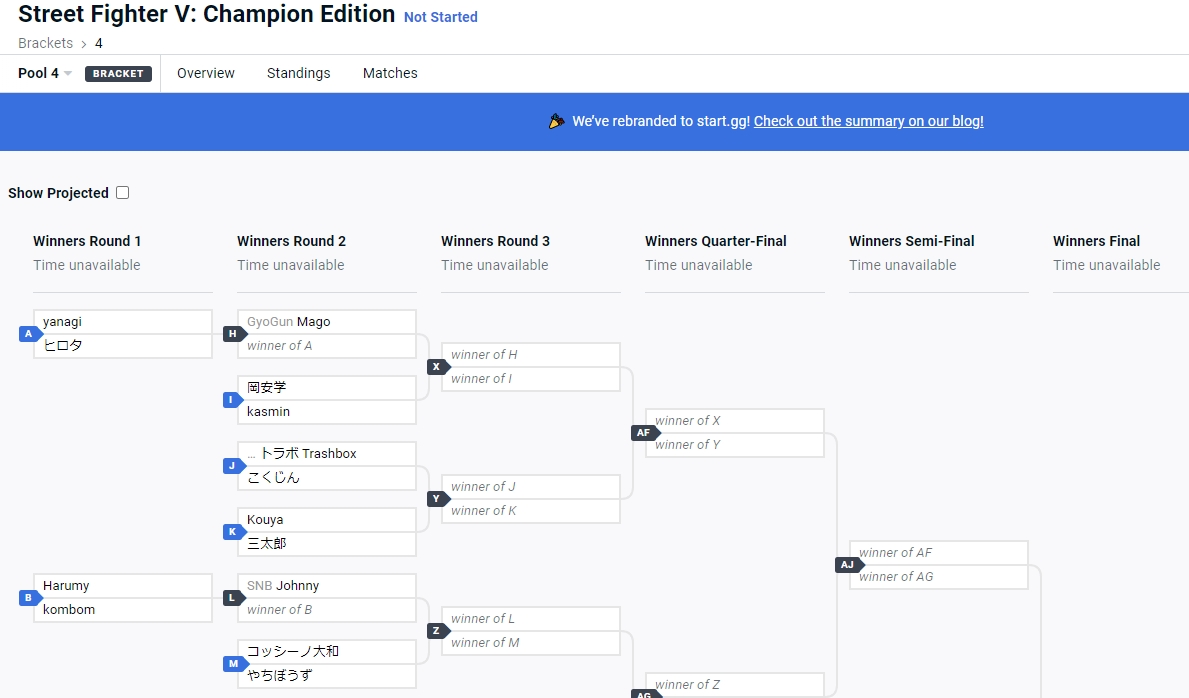Go to Brackets breadcrumb link

coord(45,43)
